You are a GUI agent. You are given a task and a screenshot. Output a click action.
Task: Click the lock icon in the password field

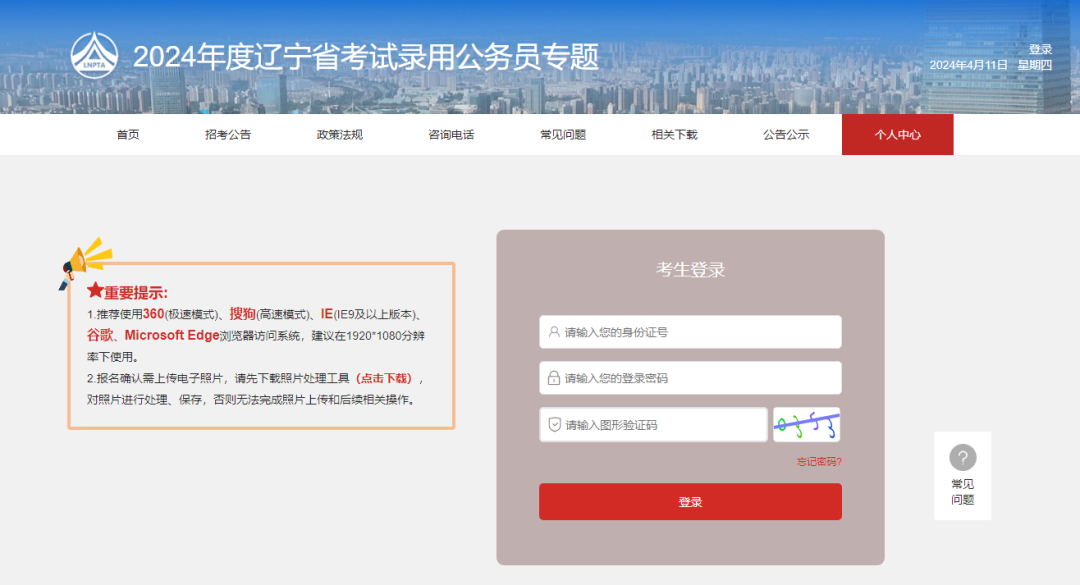tap(554, 378)
